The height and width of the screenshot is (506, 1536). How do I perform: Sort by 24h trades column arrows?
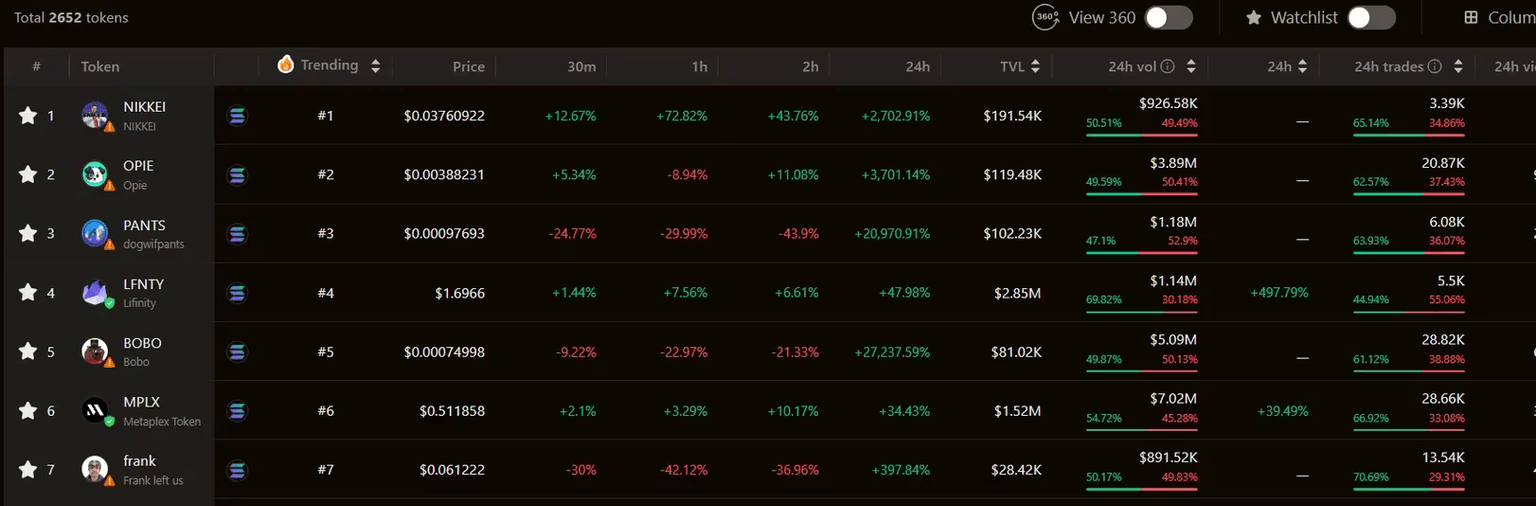pyautogui.click(x=1459, y=67)
